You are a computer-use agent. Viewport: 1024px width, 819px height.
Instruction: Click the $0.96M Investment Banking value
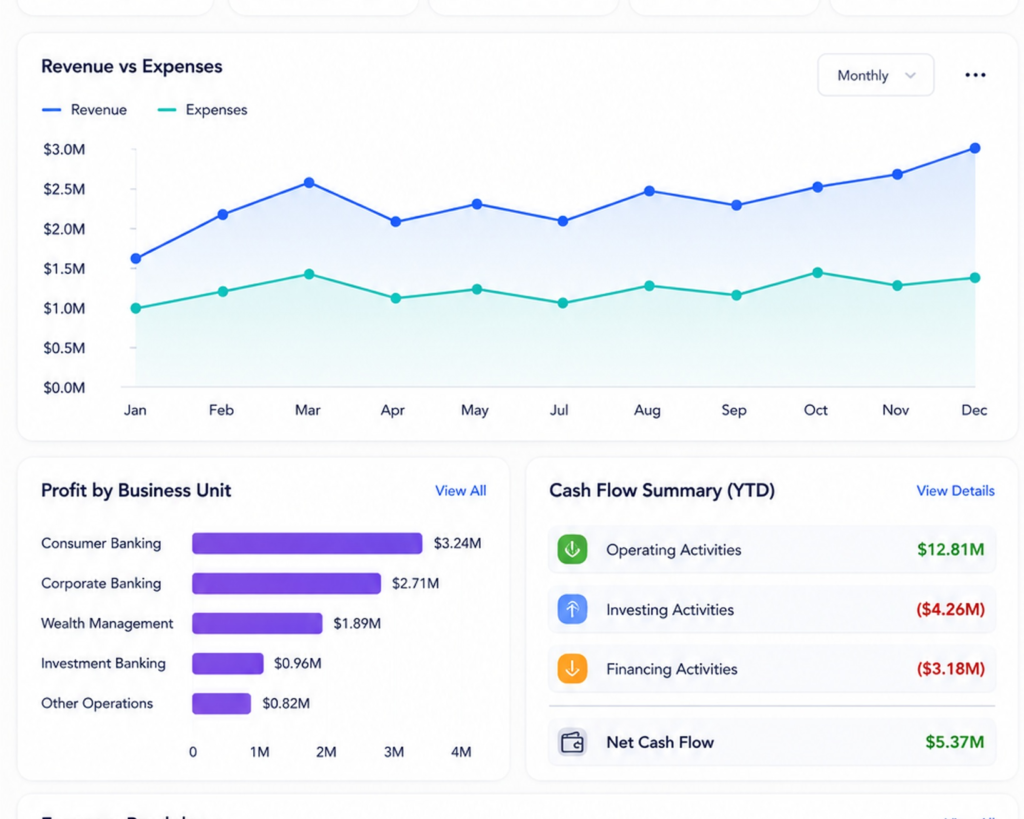297,664
